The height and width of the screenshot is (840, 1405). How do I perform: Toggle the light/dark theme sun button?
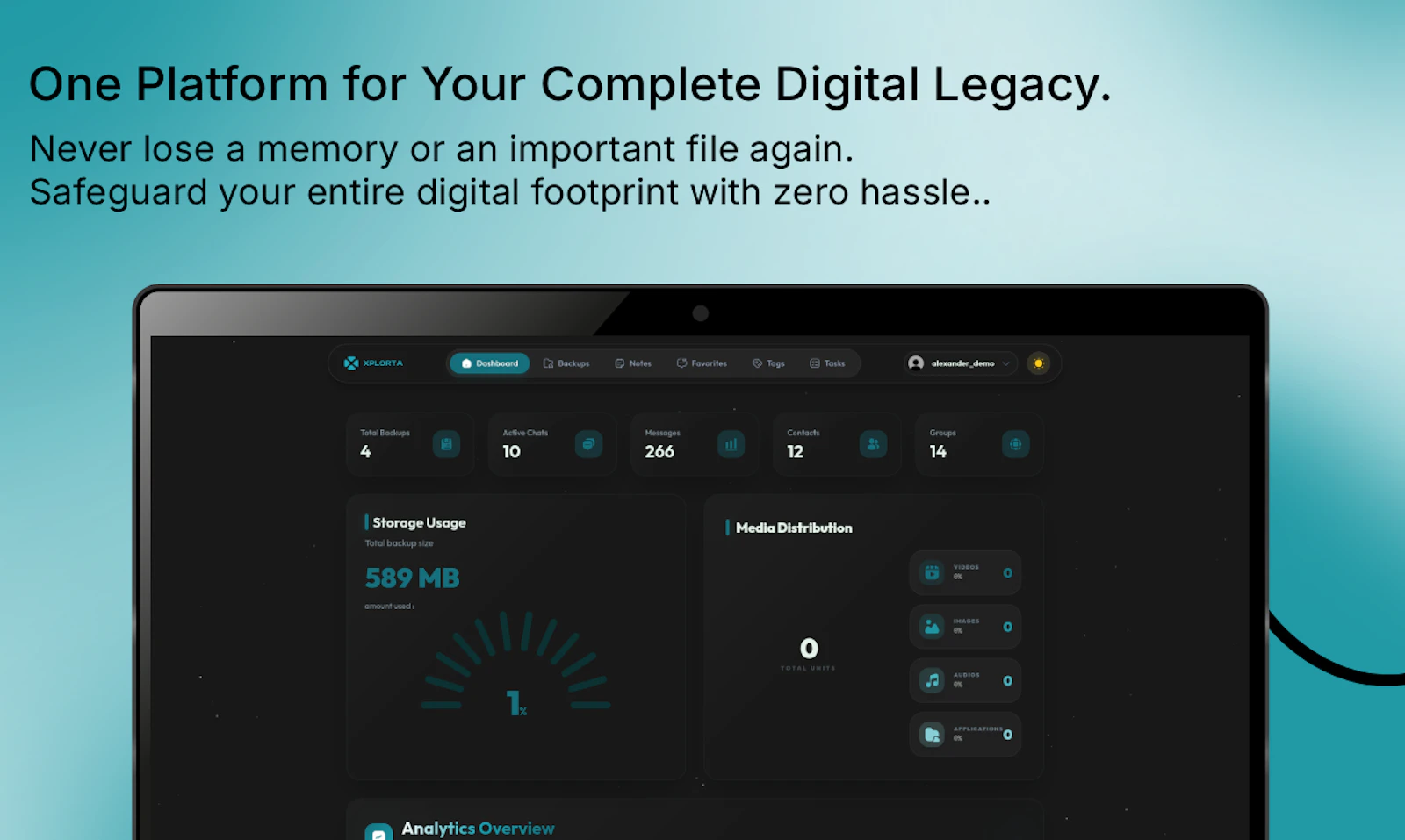coord(1039,363)
